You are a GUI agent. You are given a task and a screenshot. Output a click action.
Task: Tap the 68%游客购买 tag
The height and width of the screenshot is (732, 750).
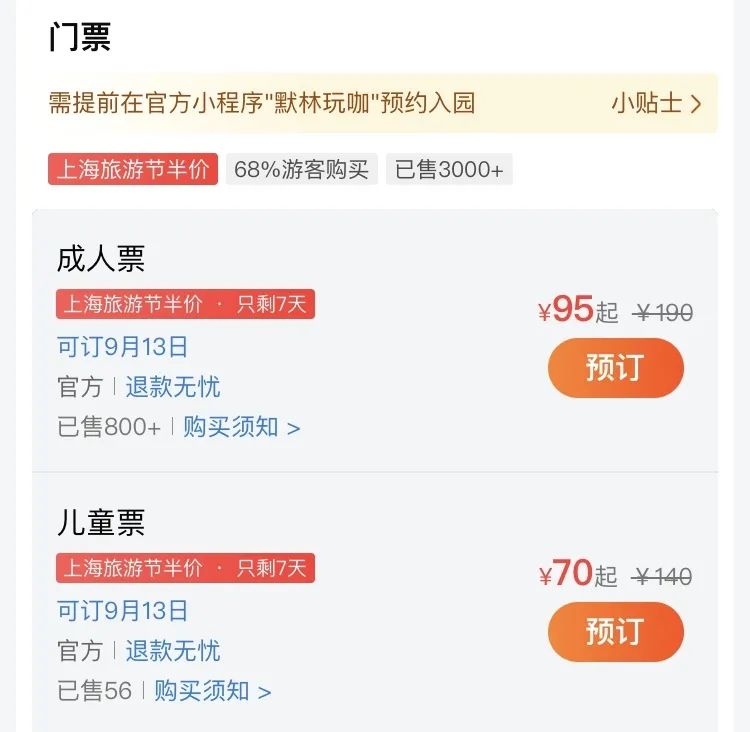coord(302,169)
